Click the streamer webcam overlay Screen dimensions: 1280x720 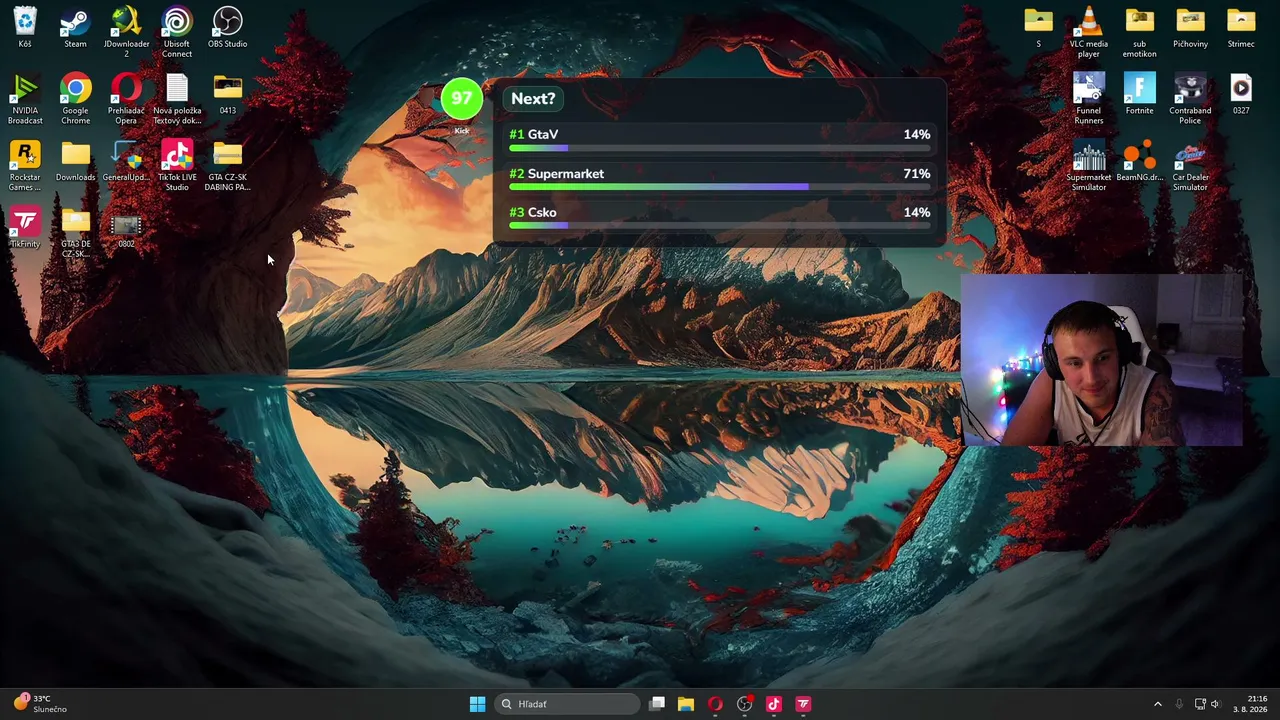[1101, 360]
